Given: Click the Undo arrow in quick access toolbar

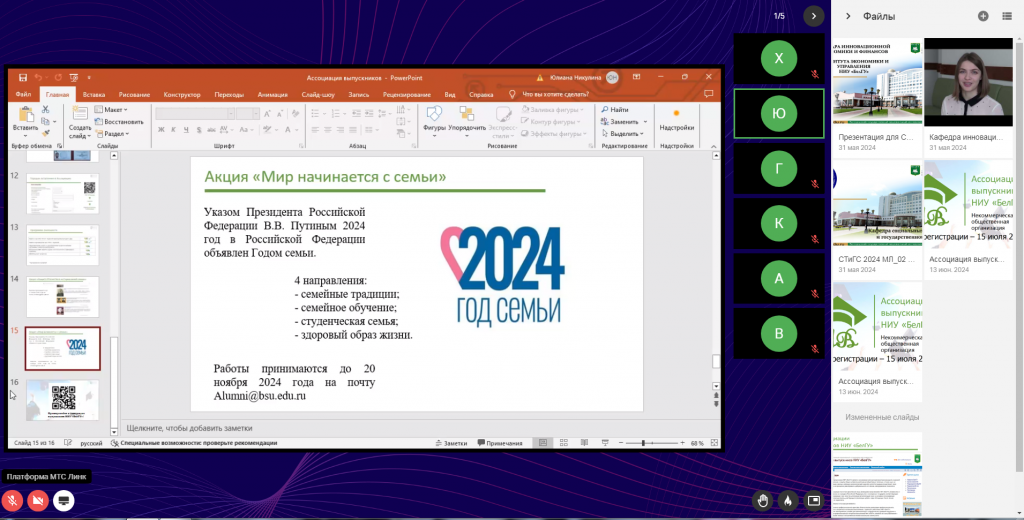Looking at the screenshot, I should point(39,78).
